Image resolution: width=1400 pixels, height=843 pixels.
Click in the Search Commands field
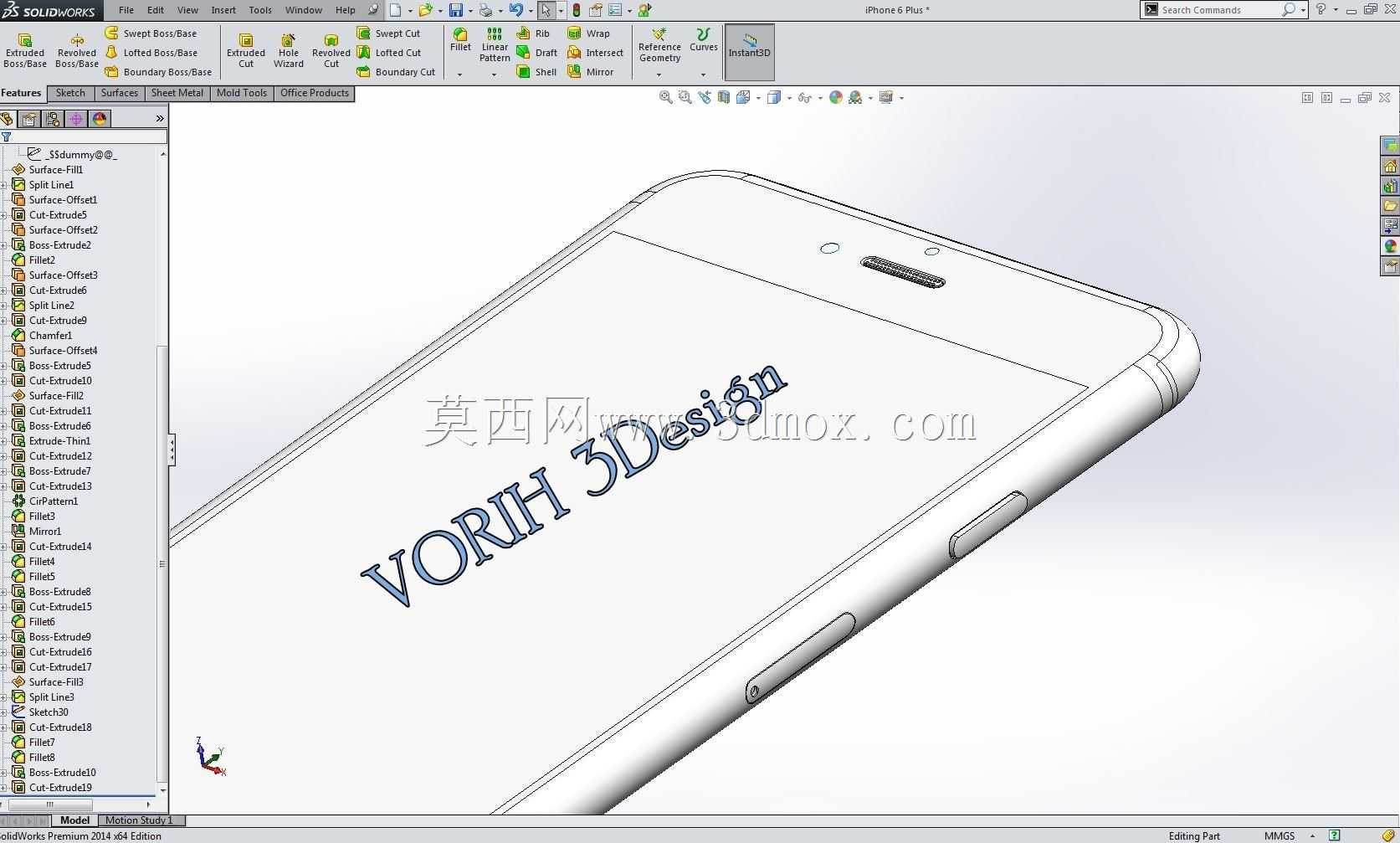(x=1220, y=10)
